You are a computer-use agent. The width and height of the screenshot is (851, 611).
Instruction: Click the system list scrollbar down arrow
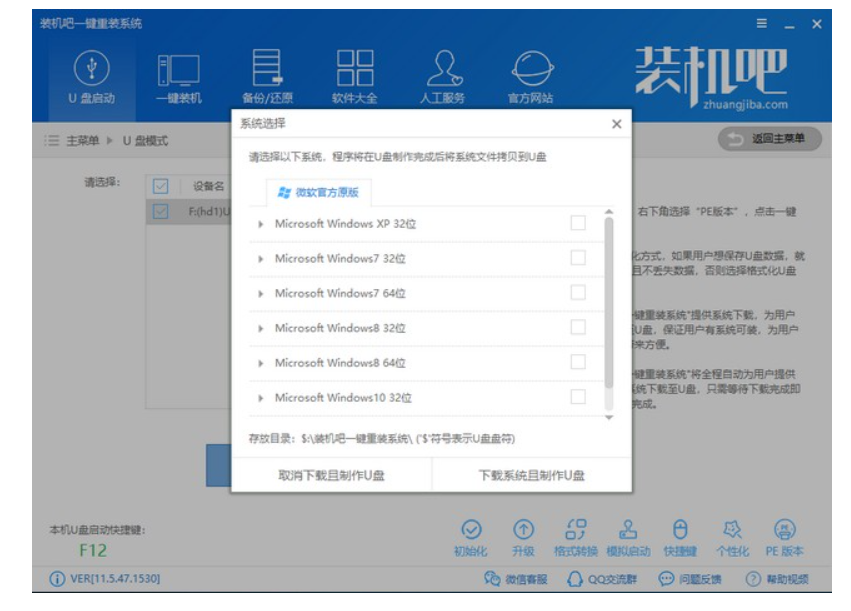(x=609, y=417)
